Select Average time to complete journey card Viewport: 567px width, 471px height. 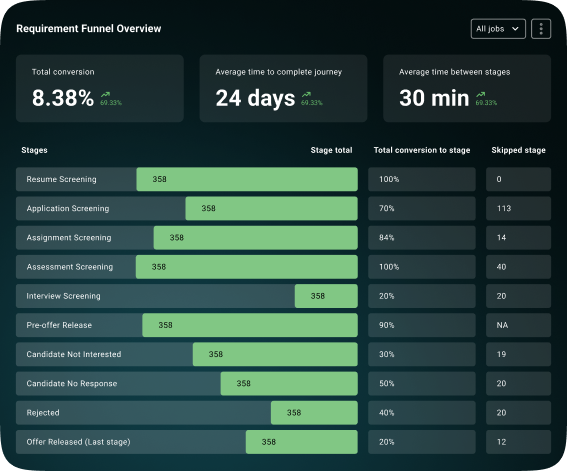(284, 88)
